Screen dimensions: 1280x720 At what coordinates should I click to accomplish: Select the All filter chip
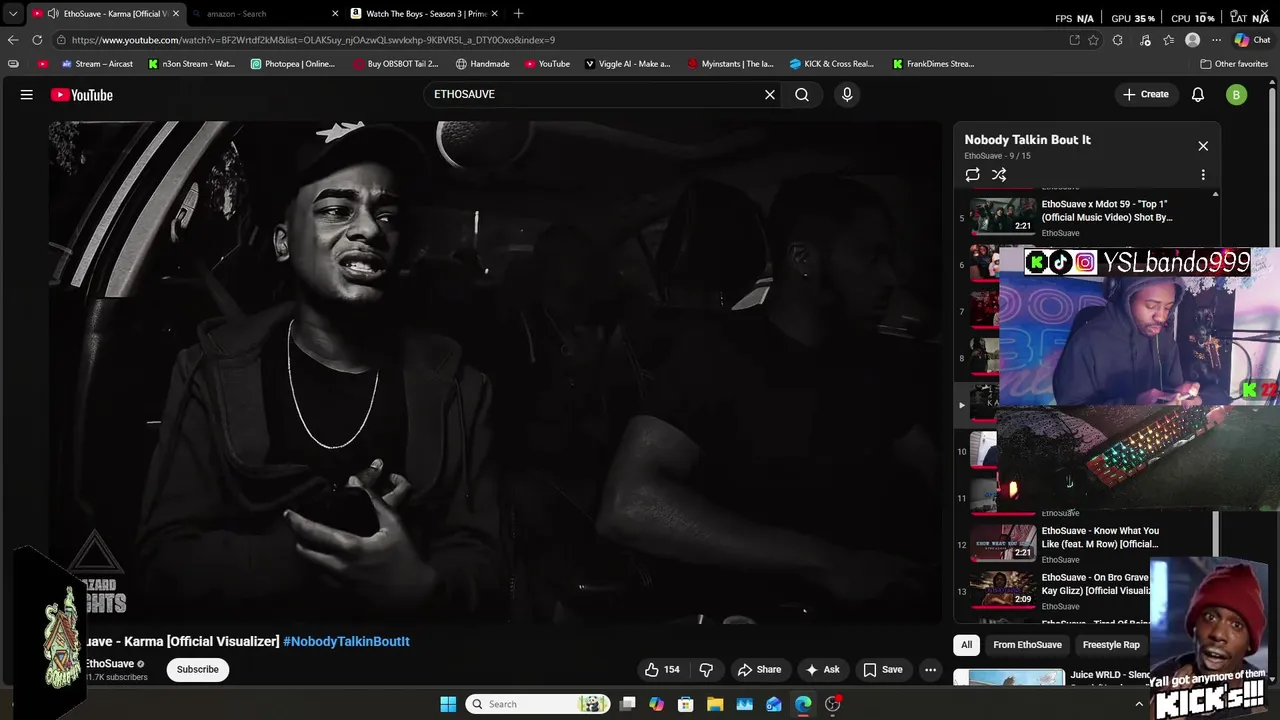[966, 645]
